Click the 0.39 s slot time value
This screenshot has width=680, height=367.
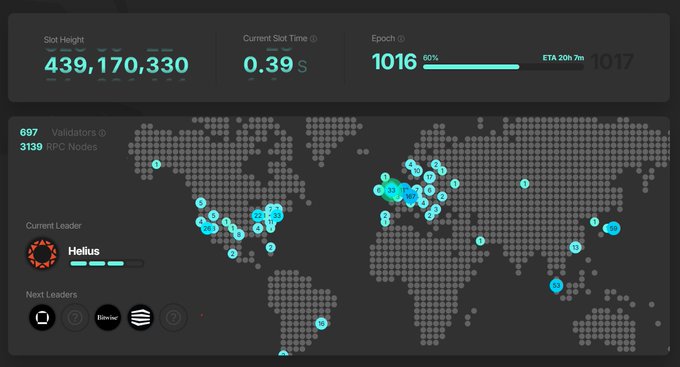tap(275, 65)
